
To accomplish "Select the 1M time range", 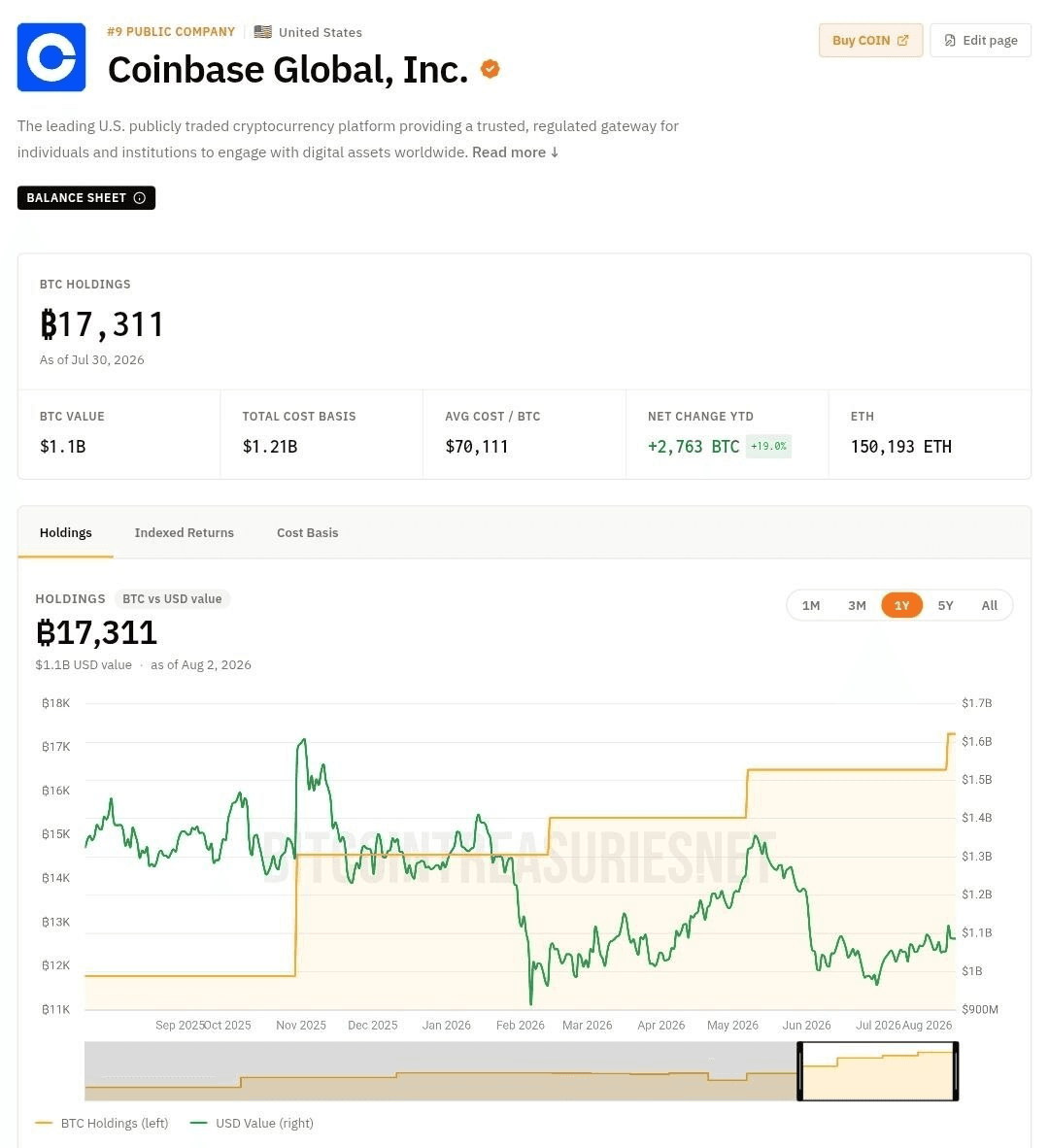I will 811,605.
